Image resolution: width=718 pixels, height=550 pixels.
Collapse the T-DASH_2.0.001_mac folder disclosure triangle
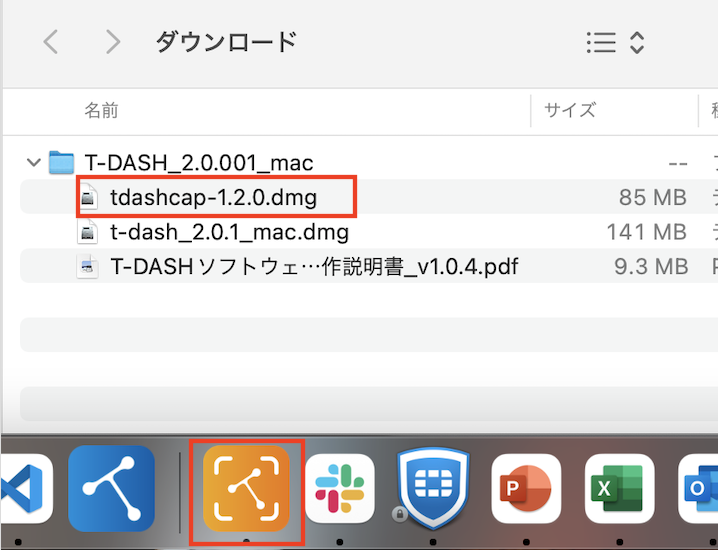pyautogui.click(x=34, y=162)
